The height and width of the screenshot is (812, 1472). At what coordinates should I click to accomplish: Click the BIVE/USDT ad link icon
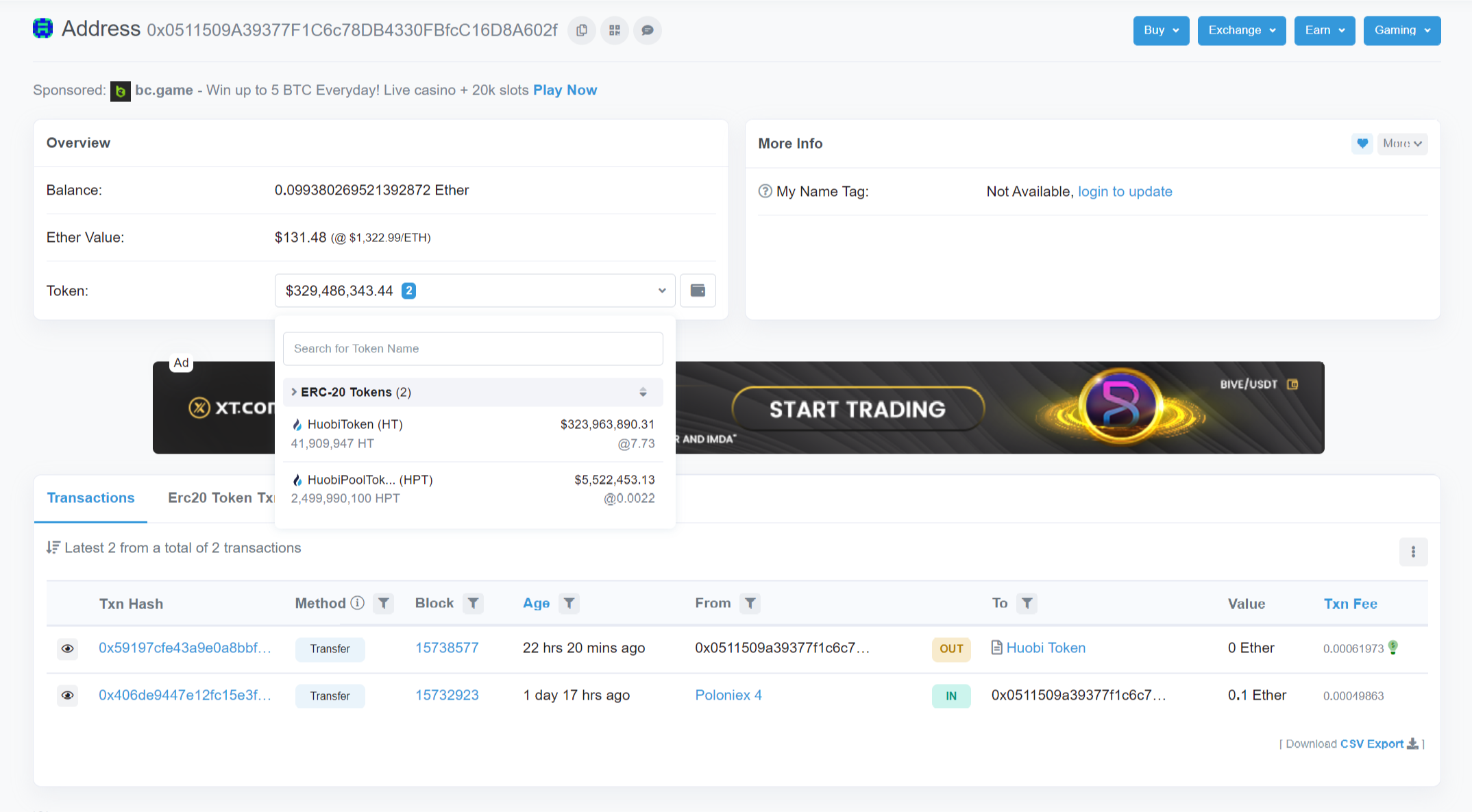tap(1292, 384)
